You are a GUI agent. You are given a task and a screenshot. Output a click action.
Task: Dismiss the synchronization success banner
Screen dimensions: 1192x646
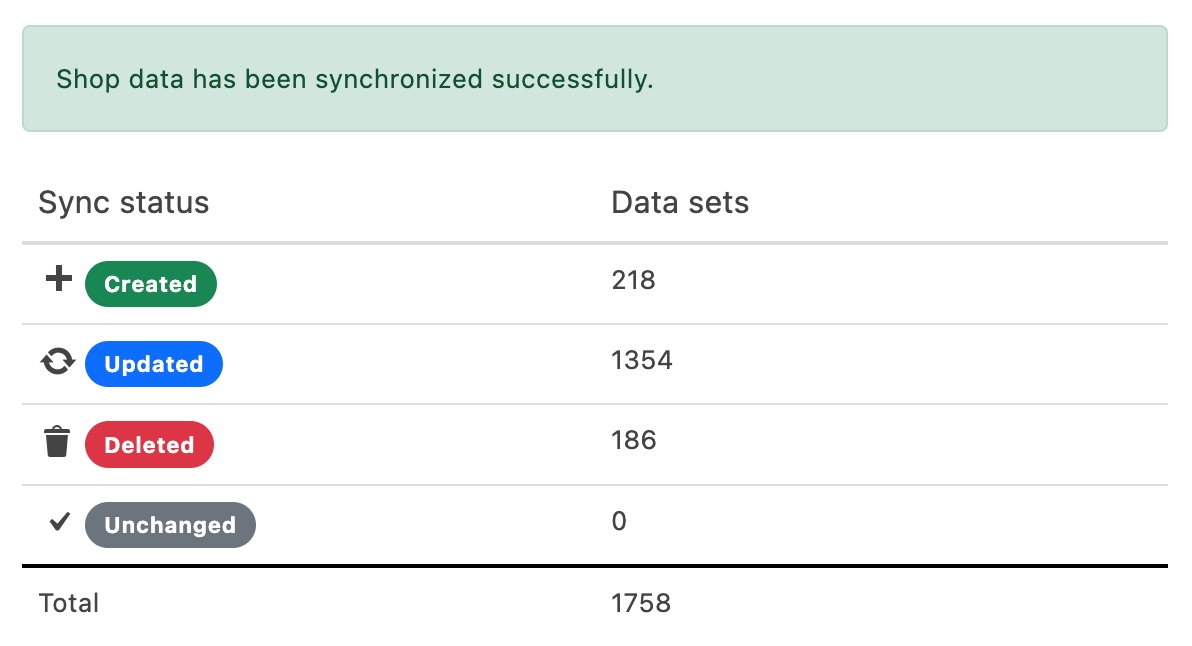tap(594, 78)
